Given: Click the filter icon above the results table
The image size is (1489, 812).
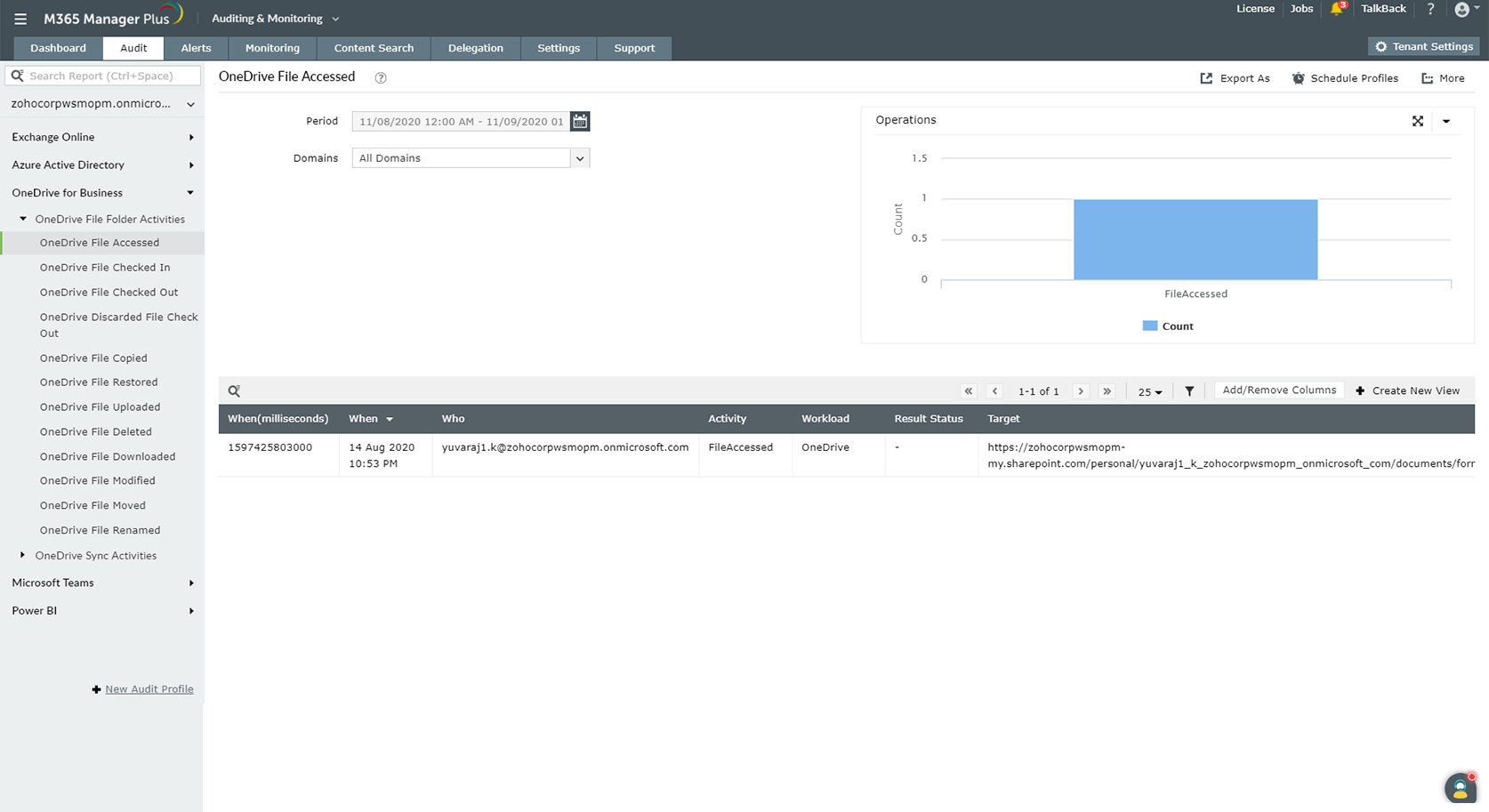Looking at the screenshot, I should 1189,390.
